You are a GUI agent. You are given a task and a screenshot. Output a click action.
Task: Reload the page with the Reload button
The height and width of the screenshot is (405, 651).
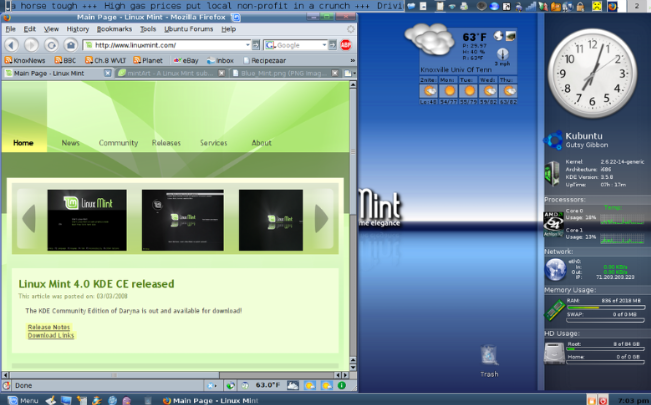coord(51,45)
